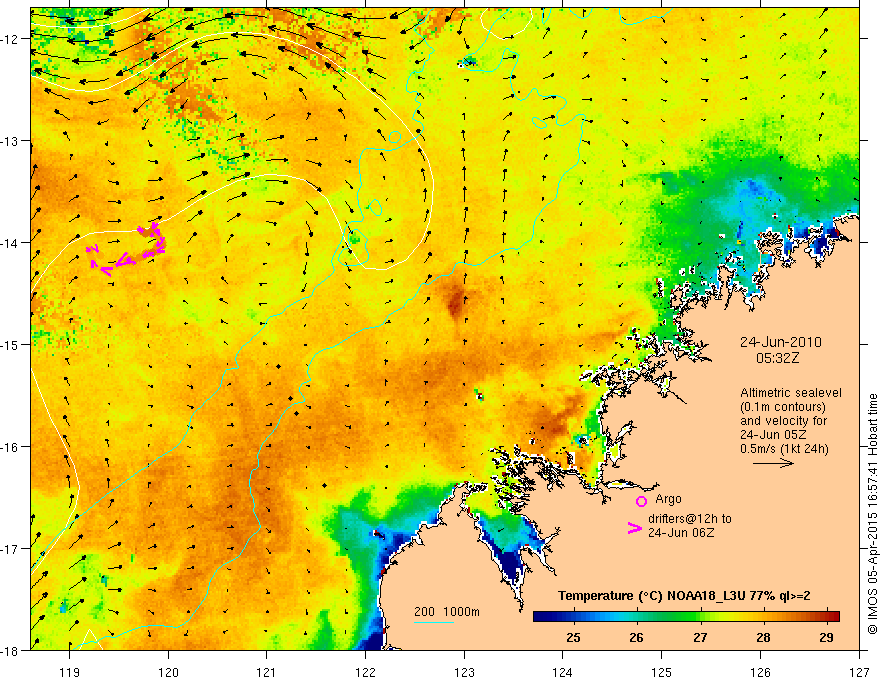Click the latitude axis label -13
The width and height of the screenshot is (880, 680).
[10, 141]
